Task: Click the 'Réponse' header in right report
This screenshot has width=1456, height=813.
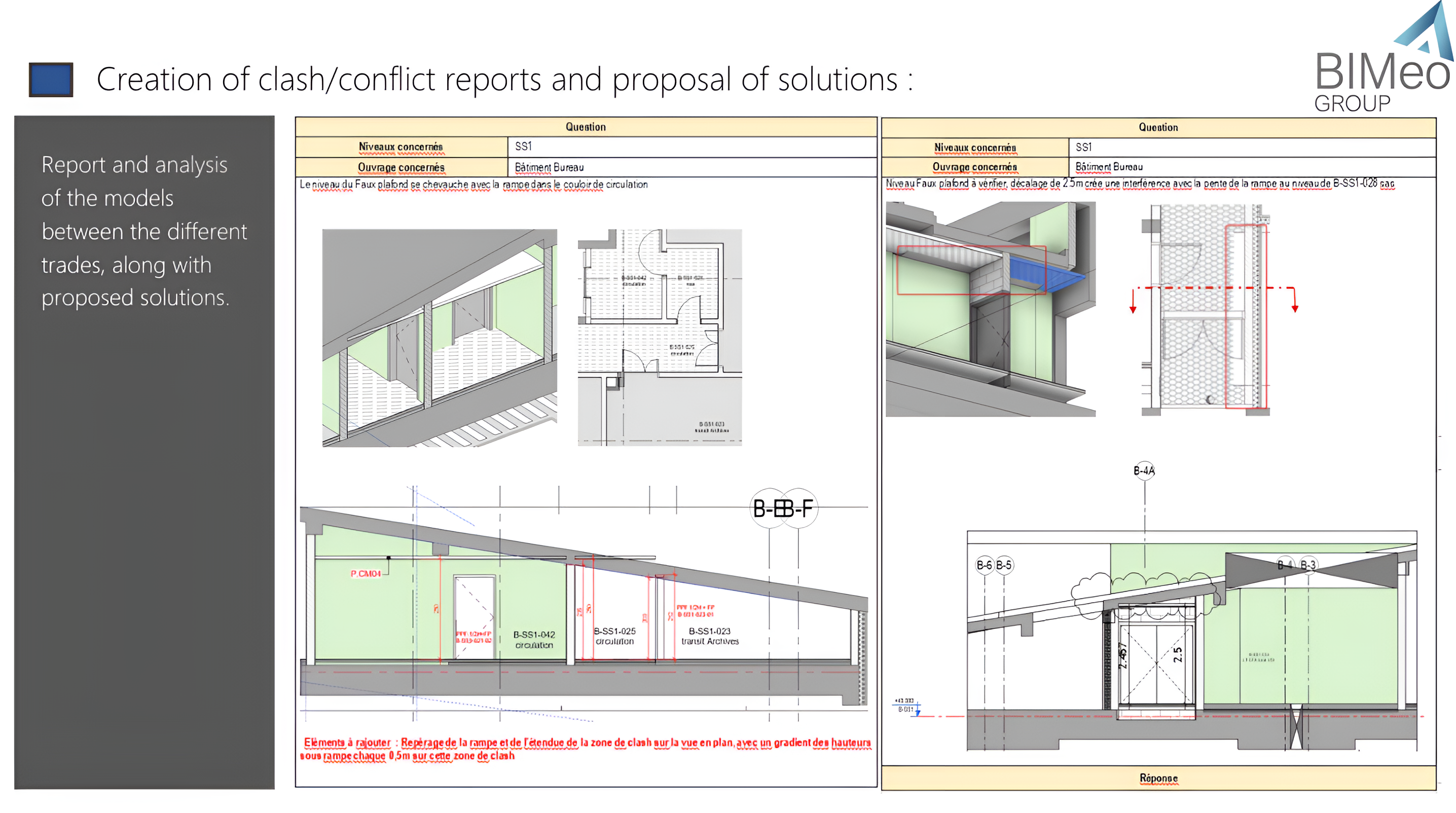Action: tap(1158, 778)
